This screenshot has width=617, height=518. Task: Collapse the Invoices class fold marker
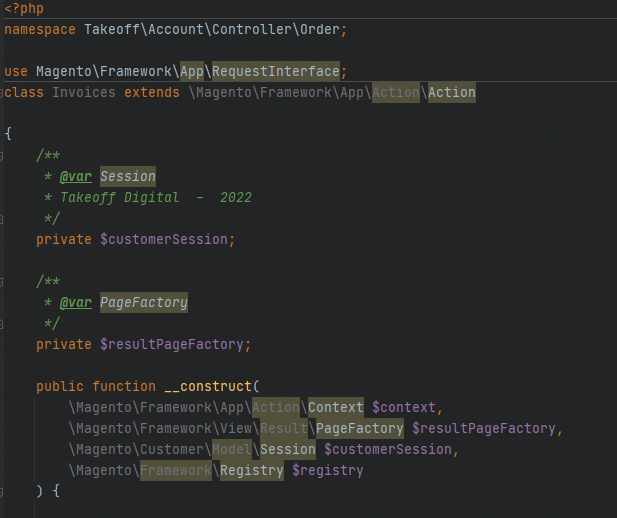click(x=1, y=93)
